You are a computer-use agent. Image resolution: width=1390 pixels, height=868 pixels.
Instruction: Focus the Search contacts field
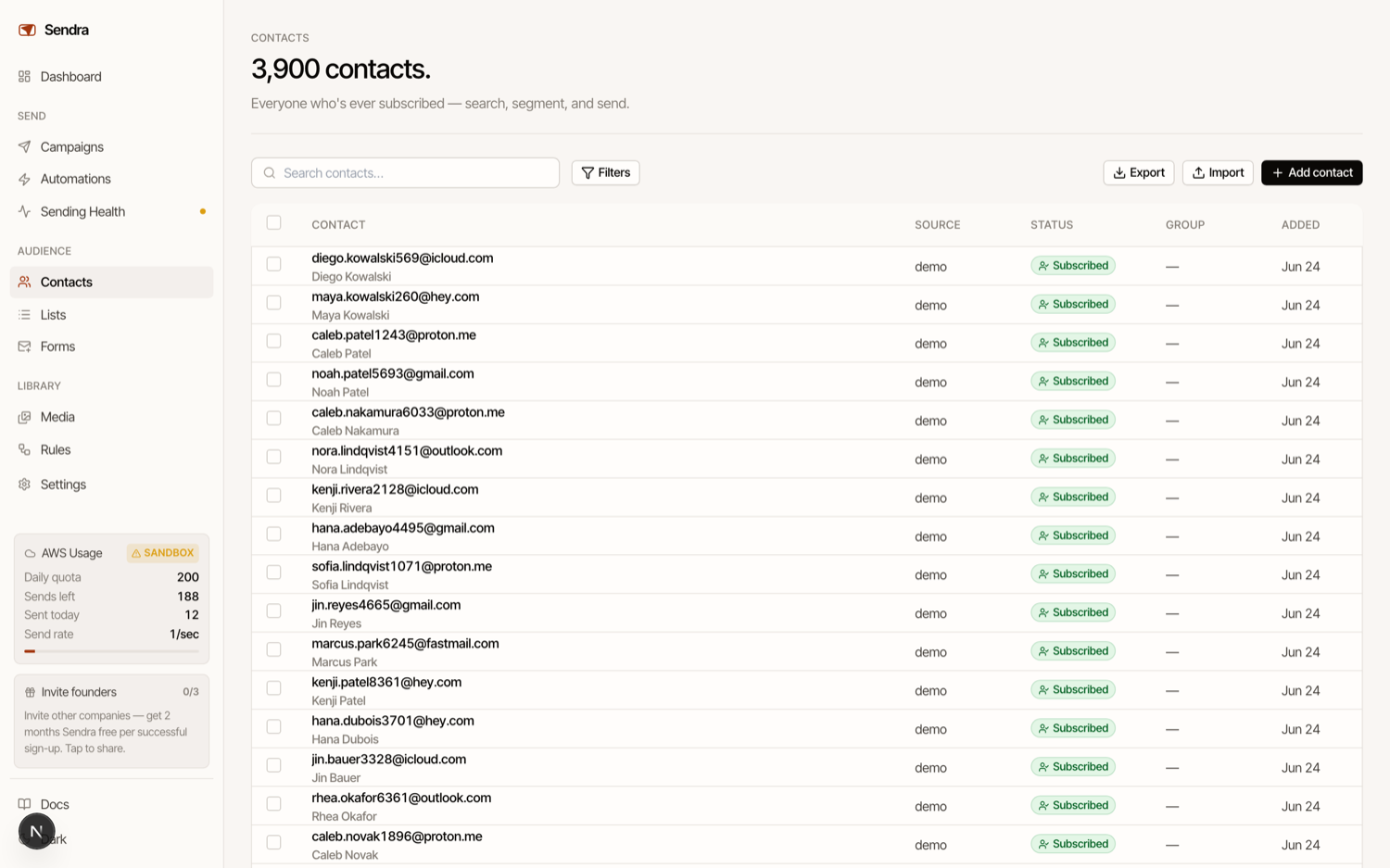(x=405, y=172)
